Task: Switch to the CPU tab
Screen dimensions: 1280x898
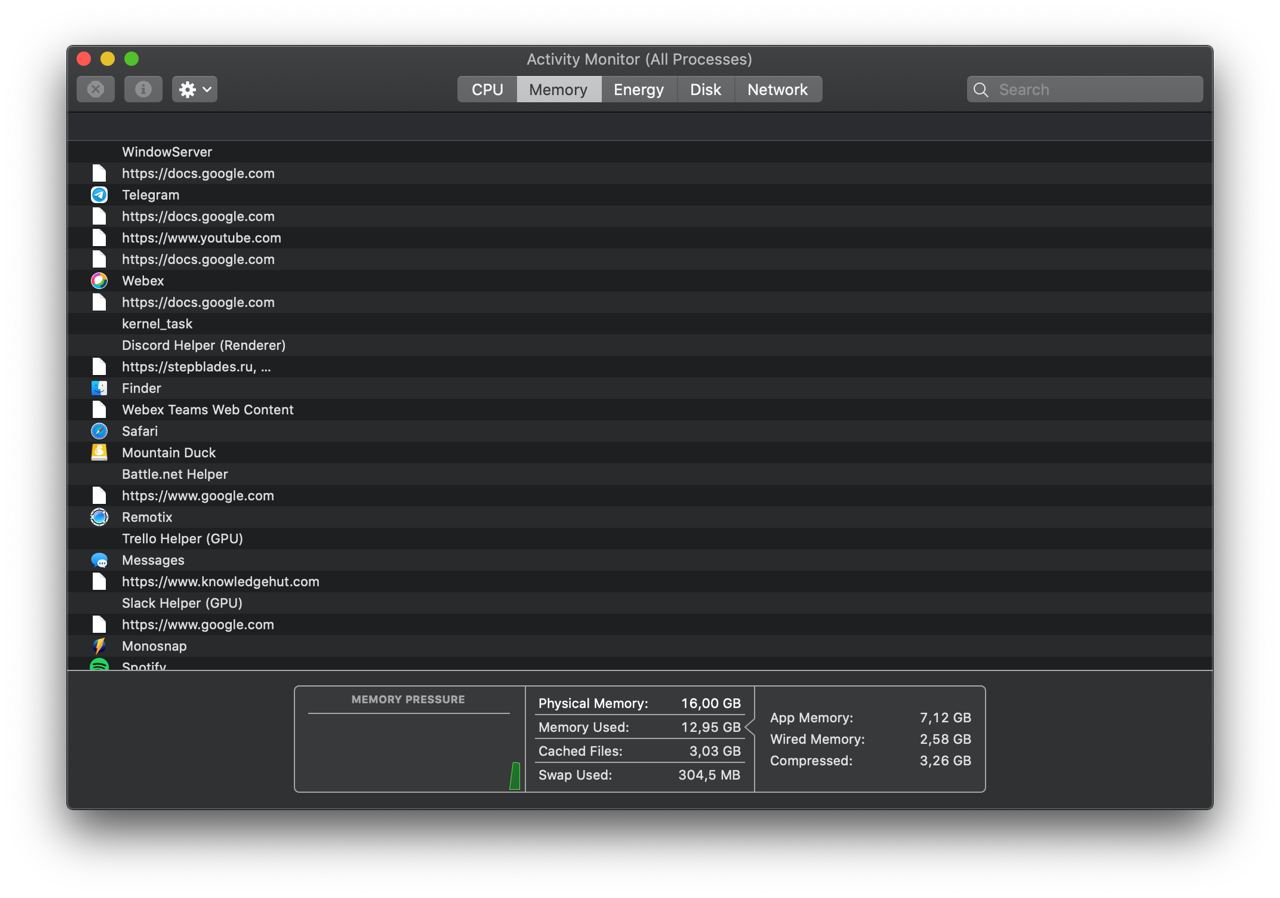Action: click(487, 89)
